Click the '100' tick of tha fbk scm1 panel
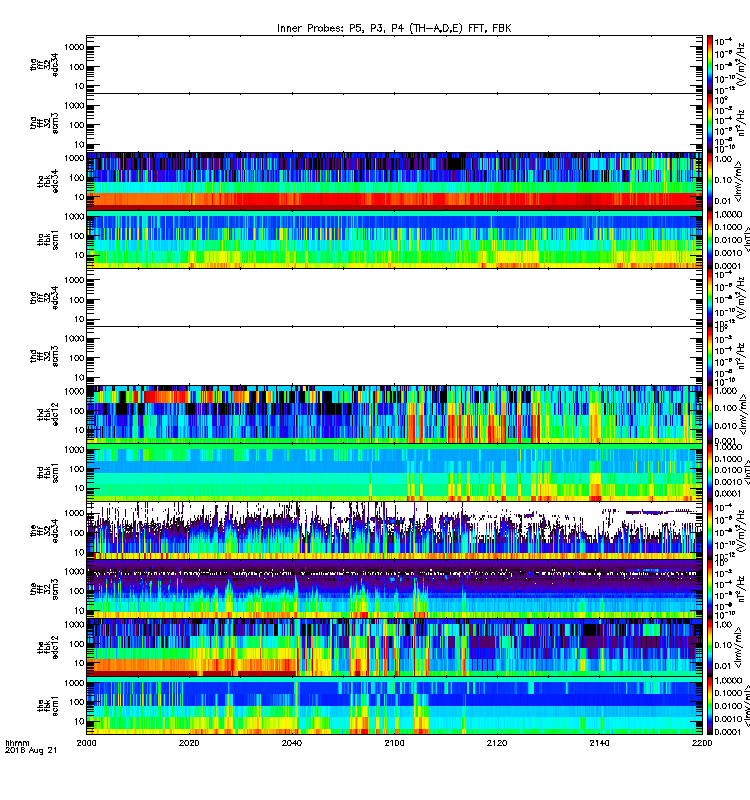 [77, 236]
